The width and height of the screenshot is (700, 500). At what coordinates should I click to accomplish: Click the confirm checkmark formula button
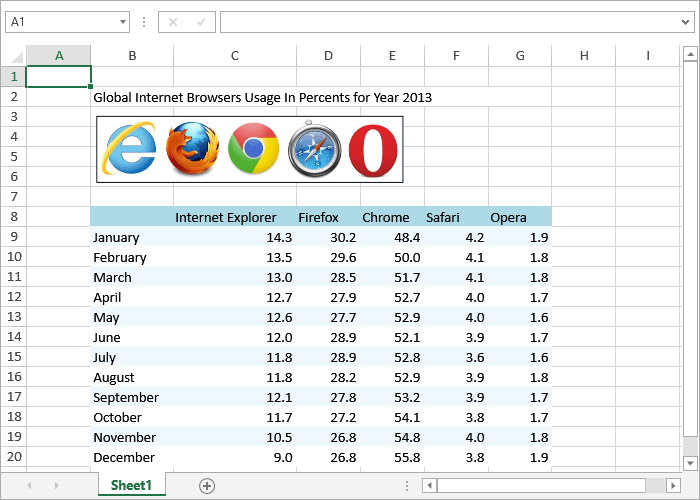(x=201, y=22)
